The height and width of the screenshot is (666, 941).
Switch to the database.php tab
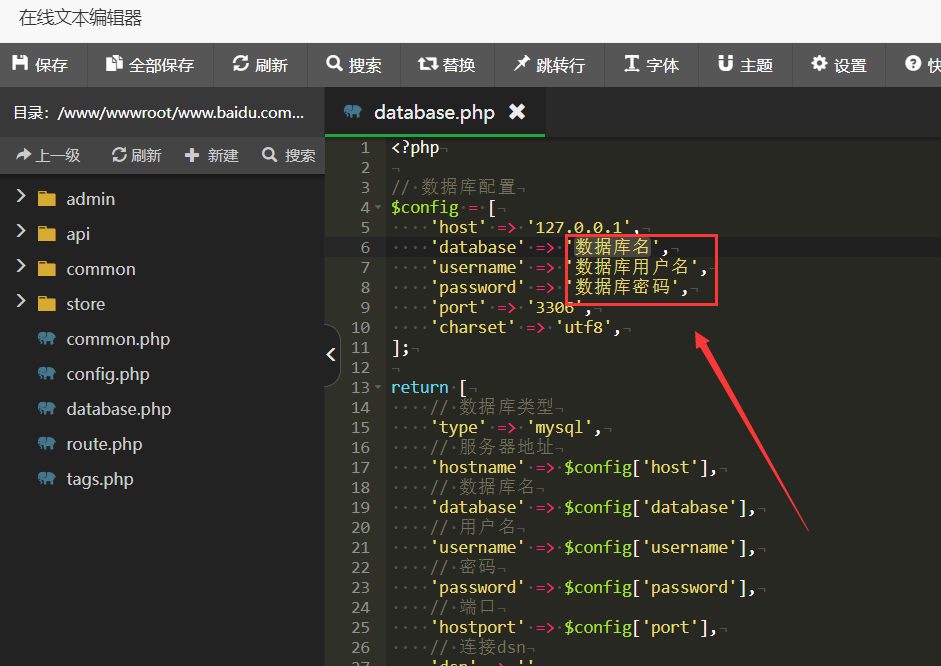click(x=433, y=112)
